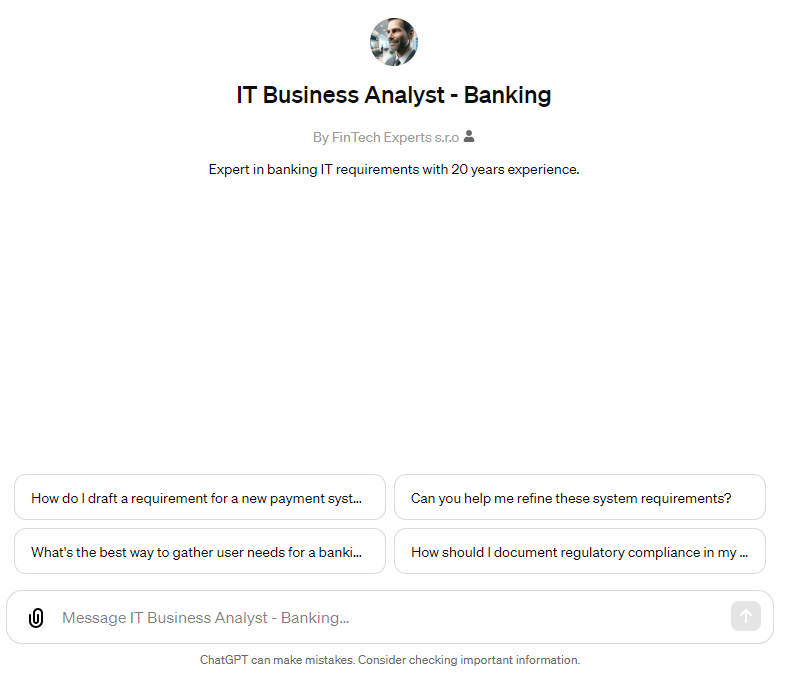Image resolution: width=788 pixels, height=675 pixels.
Task: Click the person icon beside FinTech Experts
Action: (x=469, y=136)
